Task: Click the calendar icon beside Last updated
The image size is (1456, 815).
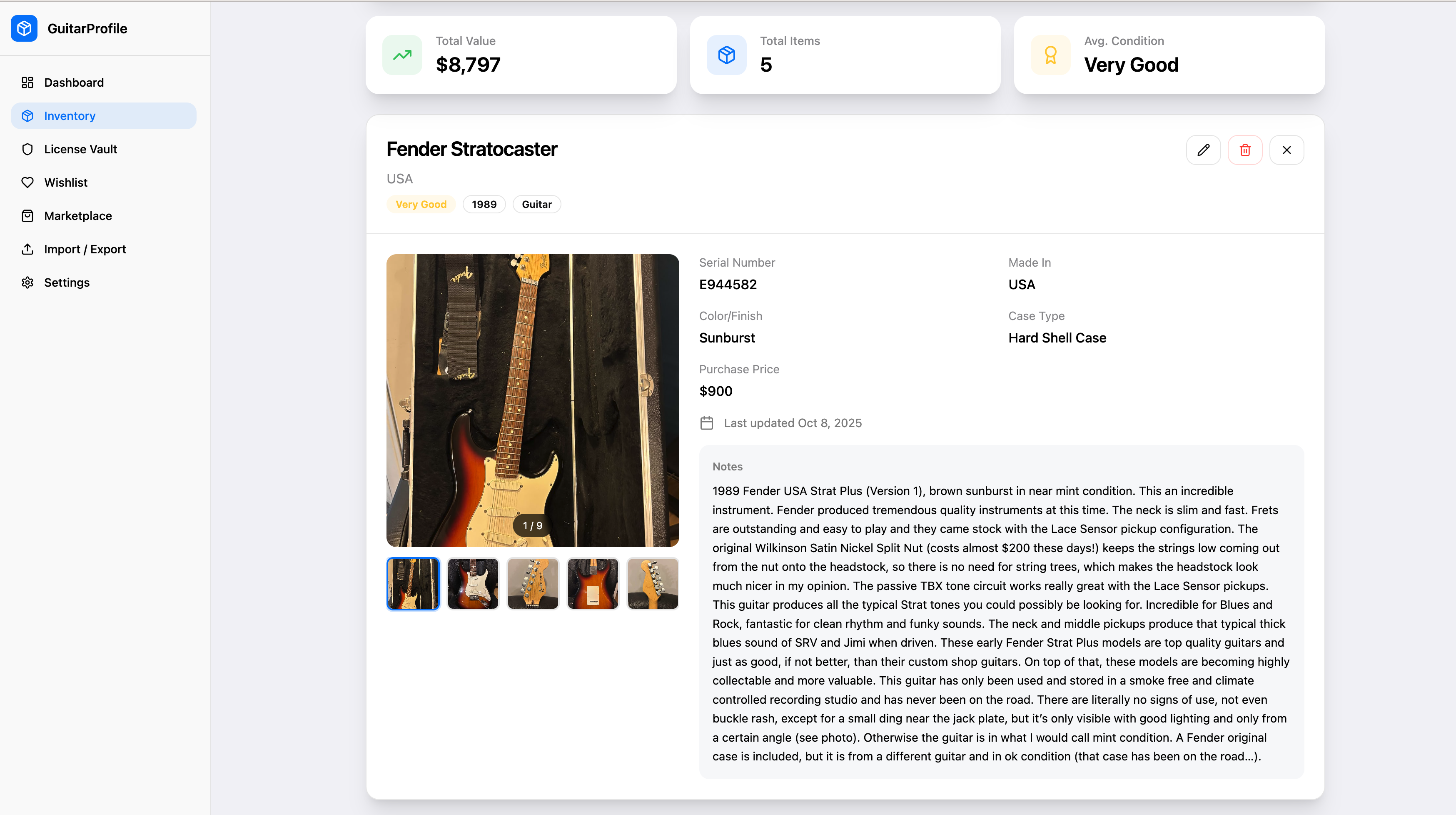Action: tap(706, 423)
